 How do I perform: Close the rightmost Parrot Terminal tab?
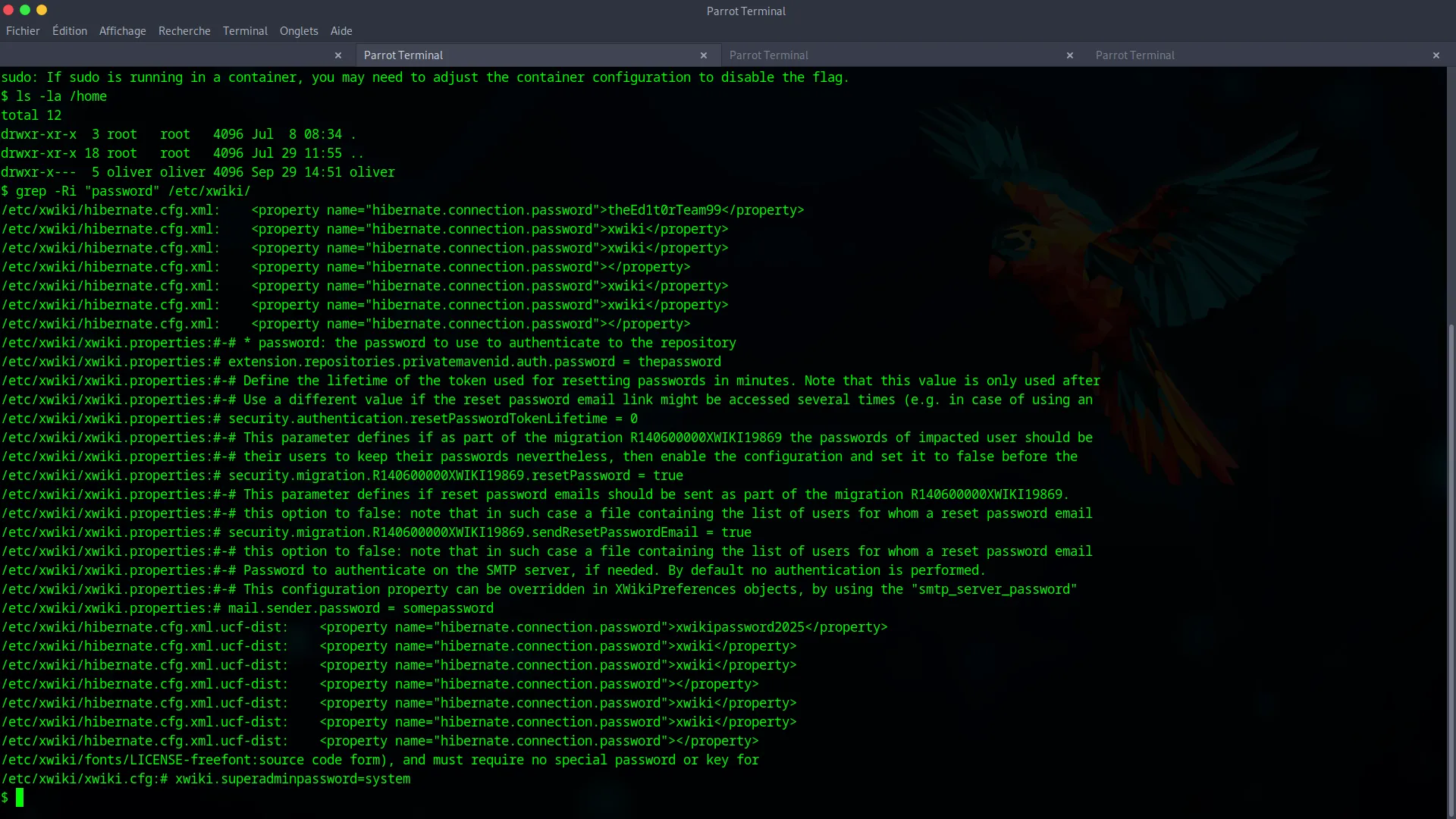1436,55
